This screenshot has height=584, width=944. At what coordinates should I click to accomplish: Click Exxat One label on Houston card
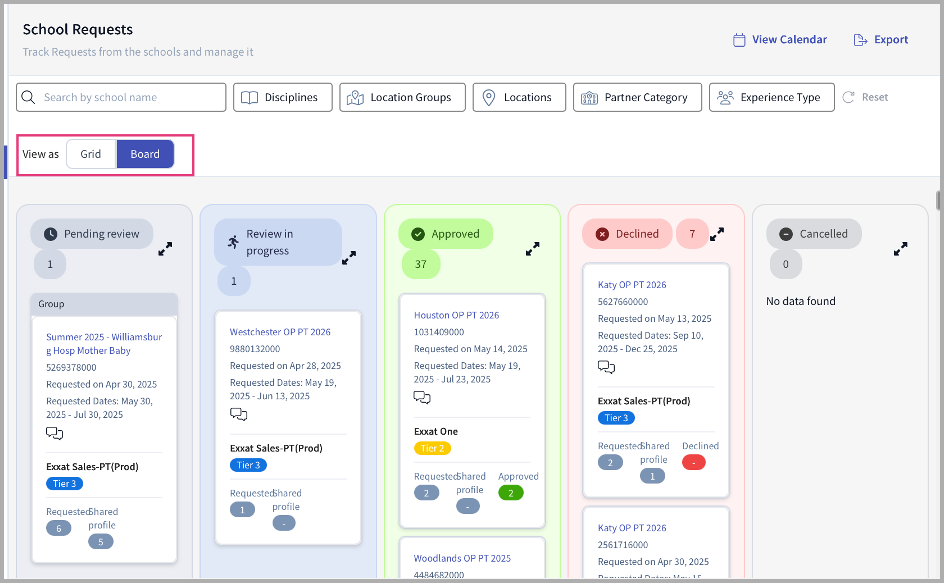tap(436, 432)
